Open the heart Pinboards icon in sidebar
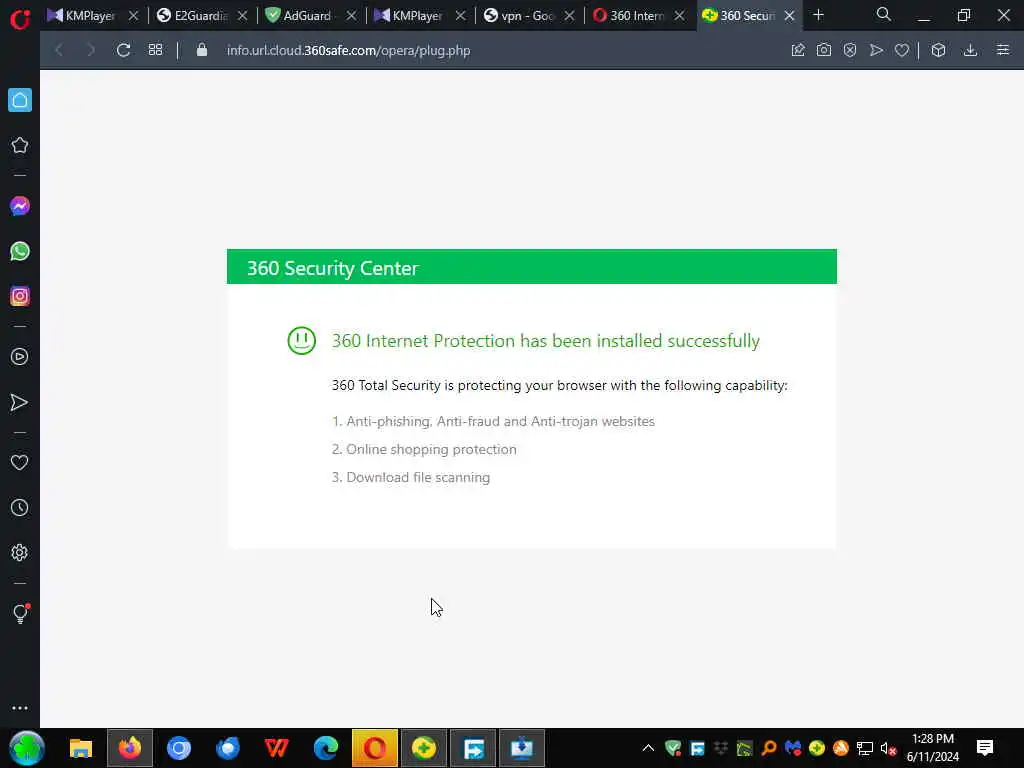This screenshot has height=768, width=1024. coord(20,462)
